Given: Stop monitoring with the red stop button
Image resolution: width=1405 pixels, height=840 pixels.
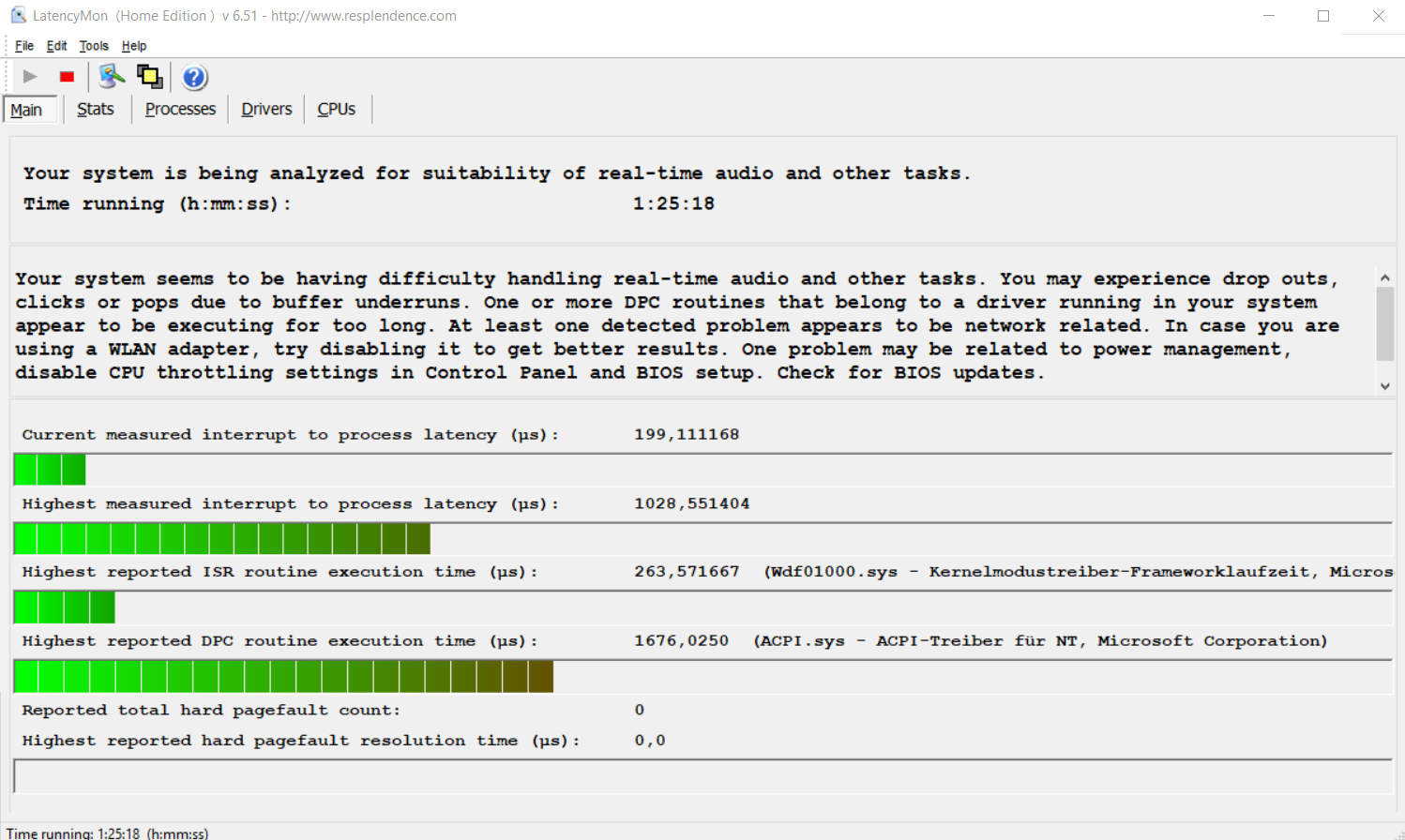Looking at the screenshot, I should click(67, 77).
